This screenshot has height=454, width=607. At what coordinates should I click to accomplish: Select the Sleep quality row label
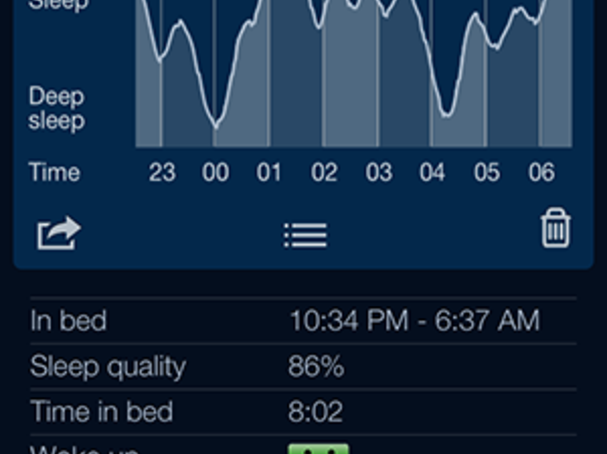tap(108, 366)
